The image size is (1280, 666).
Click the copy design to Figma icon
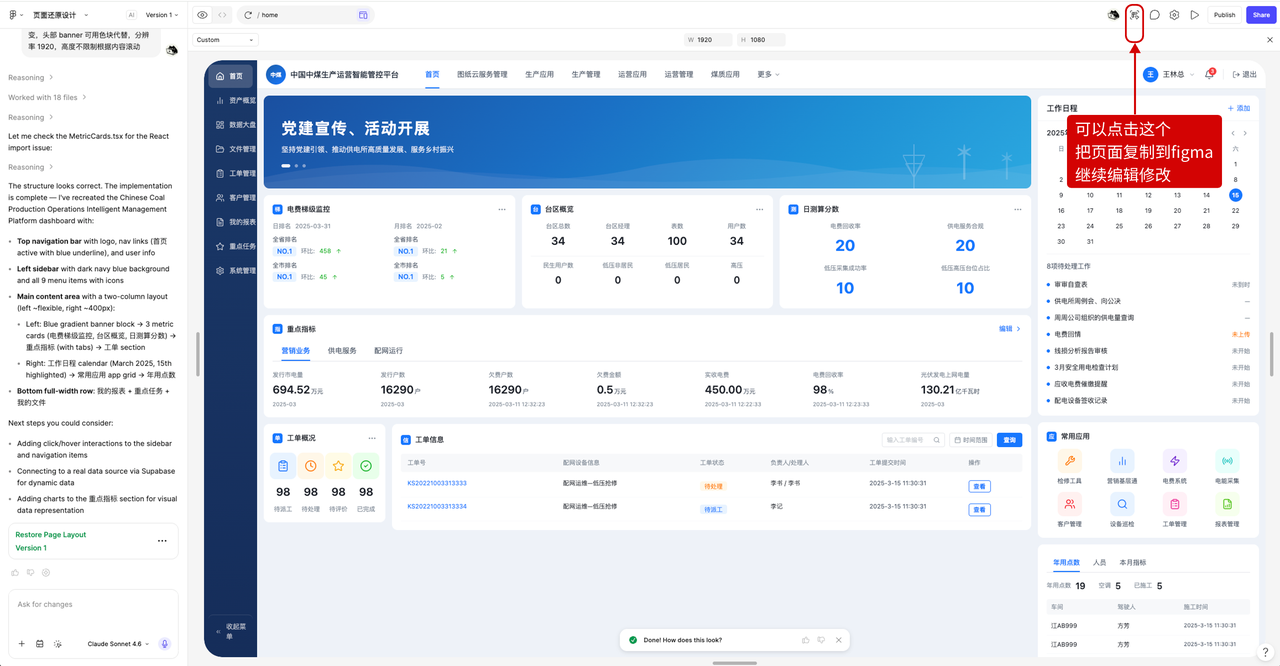[1134, 15]
